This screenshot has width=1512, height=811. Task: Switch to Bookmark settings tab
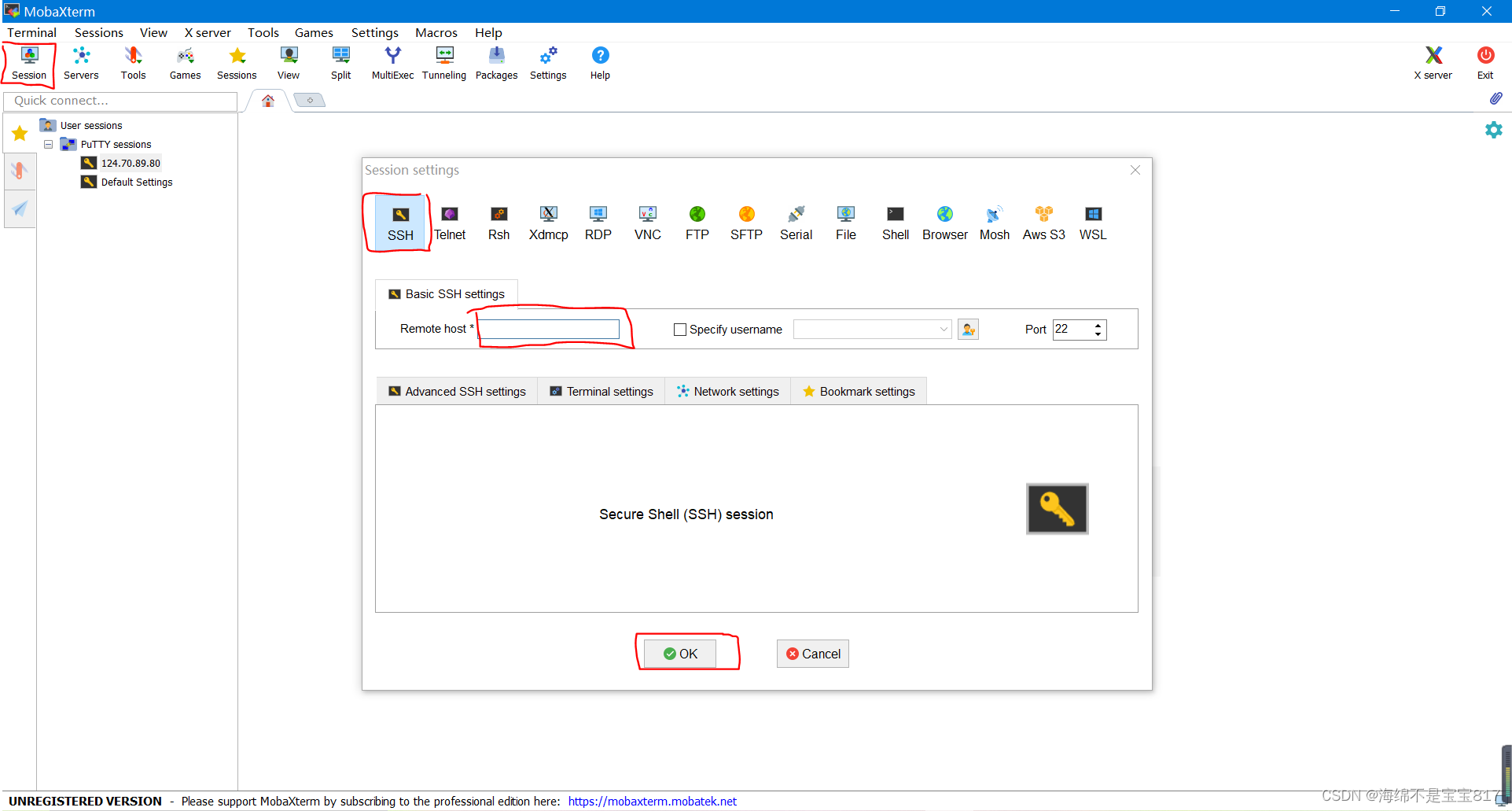859,392
